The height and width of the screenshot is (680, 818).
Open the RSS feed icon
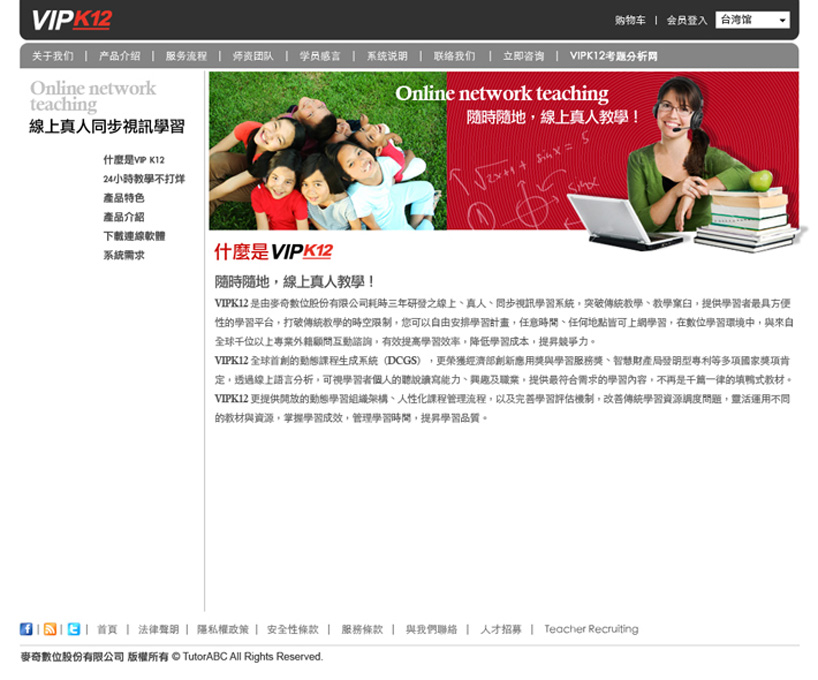click(x=50, y=629)
